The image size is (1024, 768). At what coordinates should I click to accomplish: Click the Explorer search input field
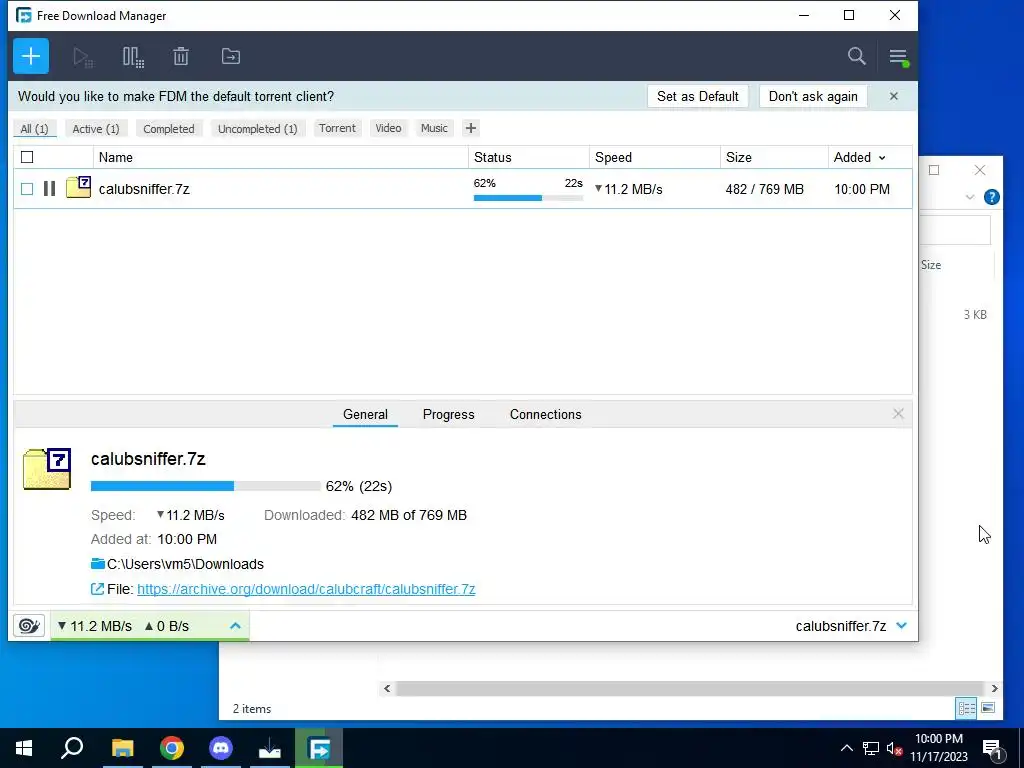click(x=955, y=230)
